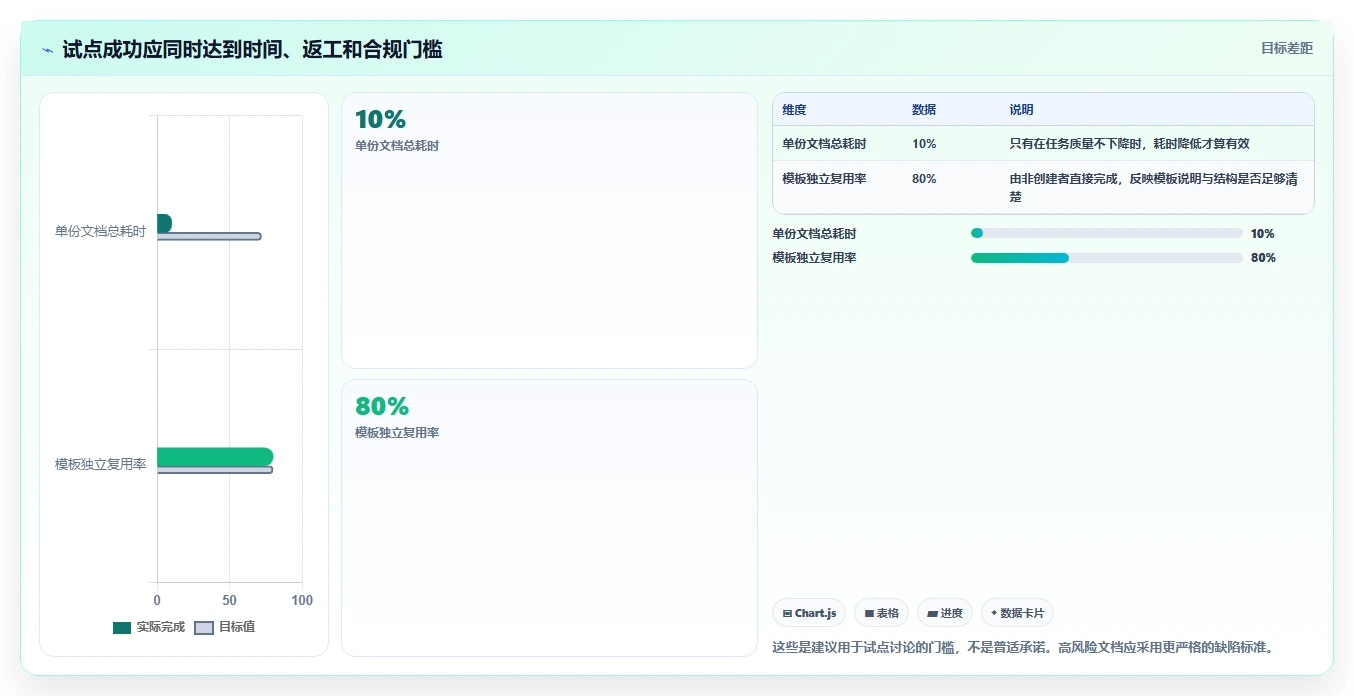Select the 80% data card
This screenshot has width=1354, height=696.
coord(549,518)
